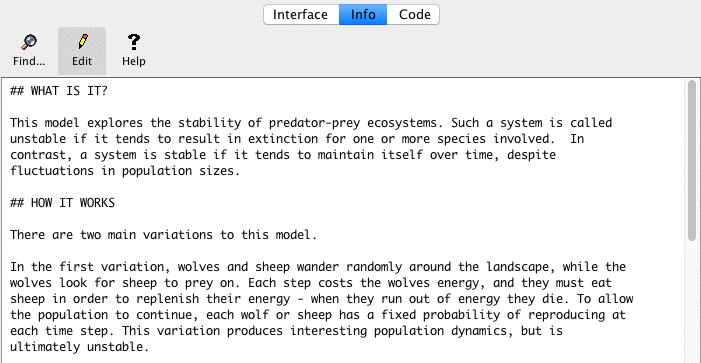Screen dimensions: 701x363
Task: Click the vertical scrollbar thumb
Action: [692, 161]
